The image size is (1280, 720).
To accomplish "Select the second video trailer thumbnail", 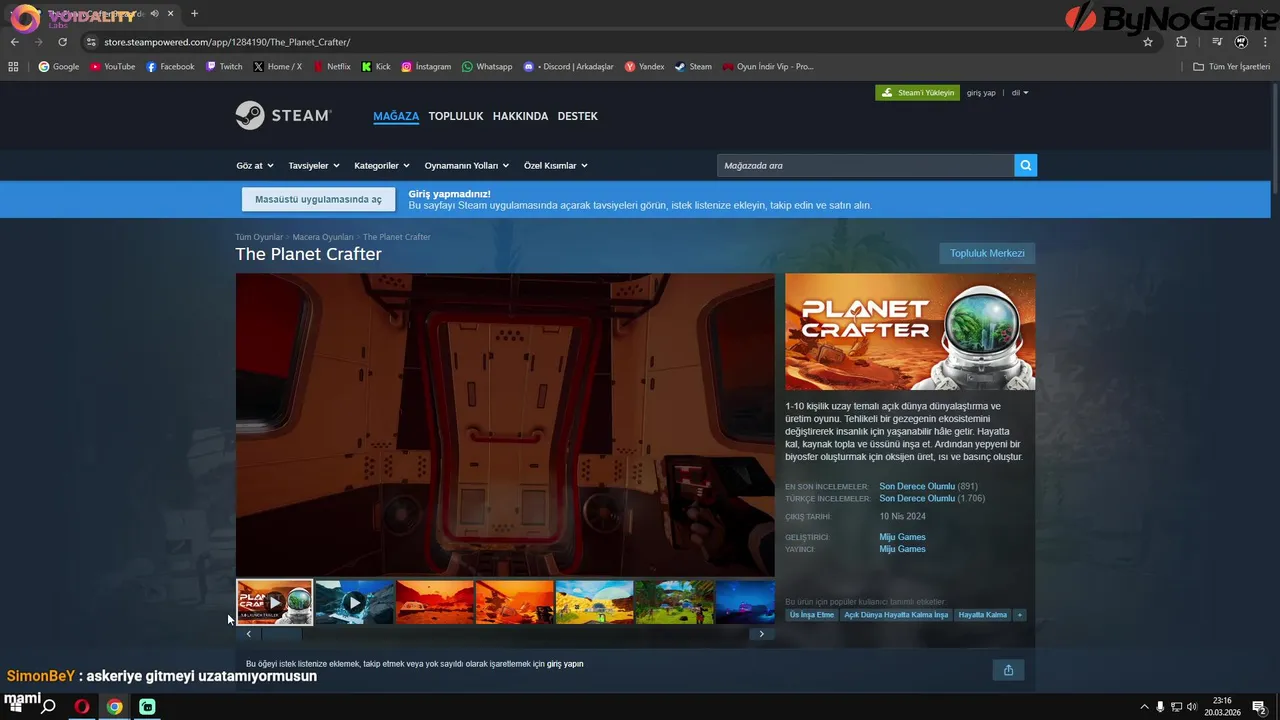I will tap(354, 603).
